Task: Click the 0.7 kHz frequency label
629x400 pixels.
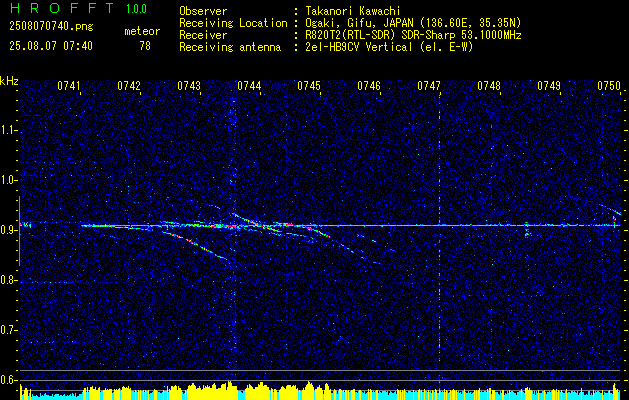Action: click(8, 330)
